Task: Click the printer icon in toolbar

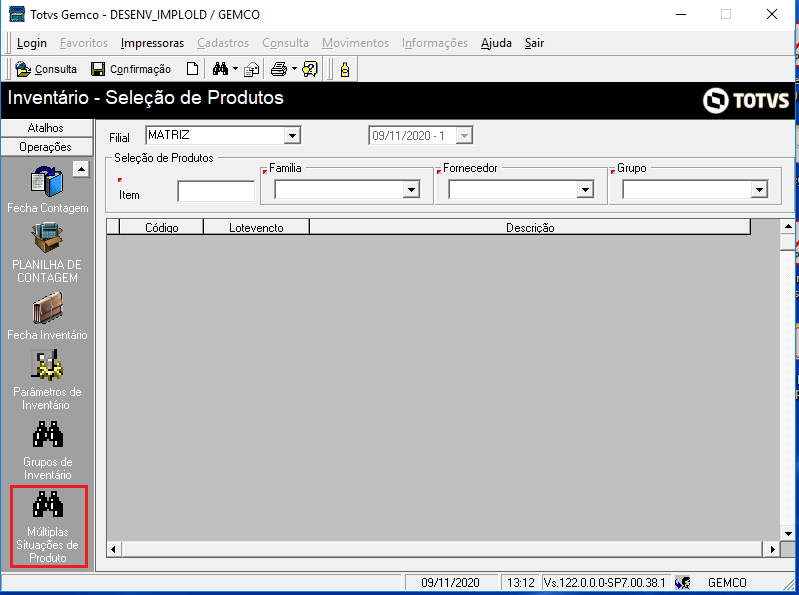Action: [x=279, y=69]
